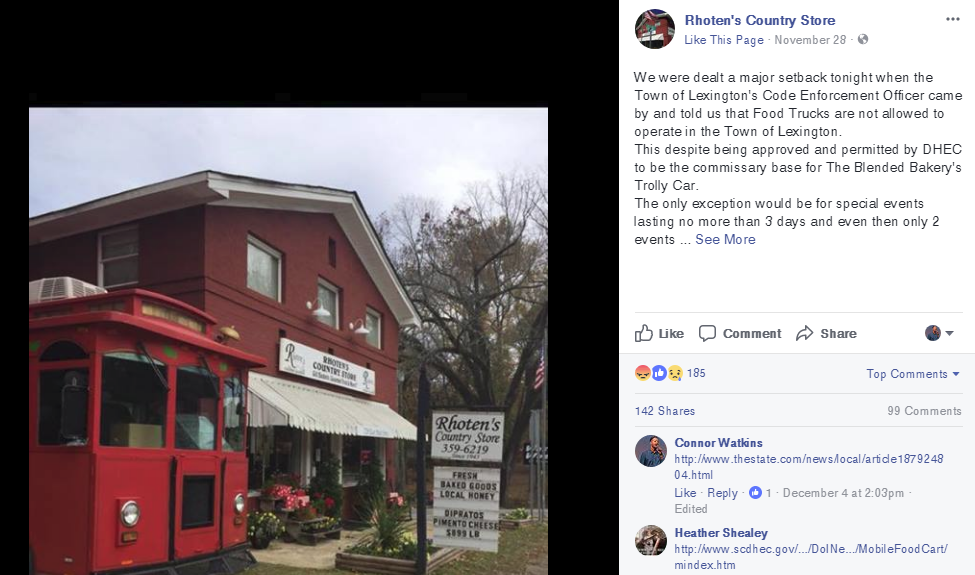Click the angry reaction emoji icon
This screenshot has width=975, height=575.
coord(642,373)
